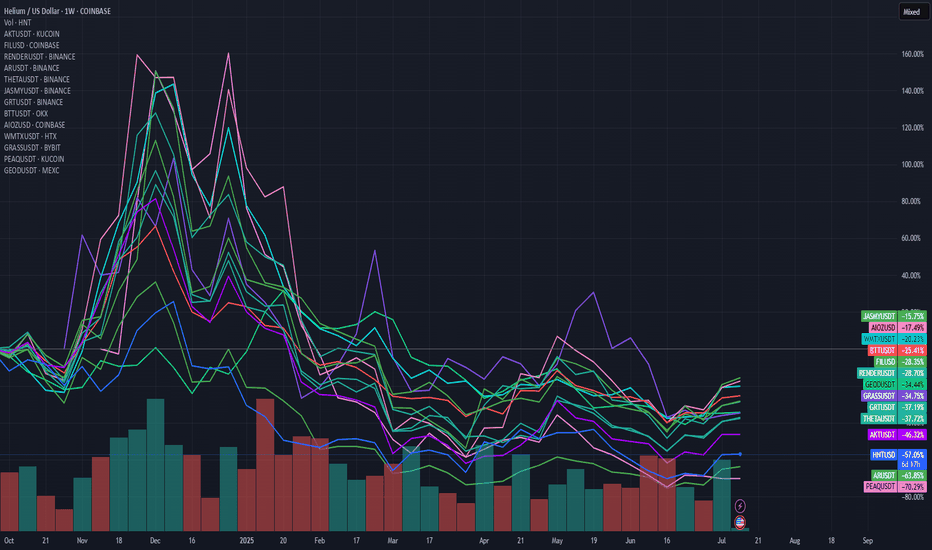The height and width of the screenshot is (550, 932).
Task: Select RENDERUSDT · BINANCE legend entry
Action: pos(40,56)
